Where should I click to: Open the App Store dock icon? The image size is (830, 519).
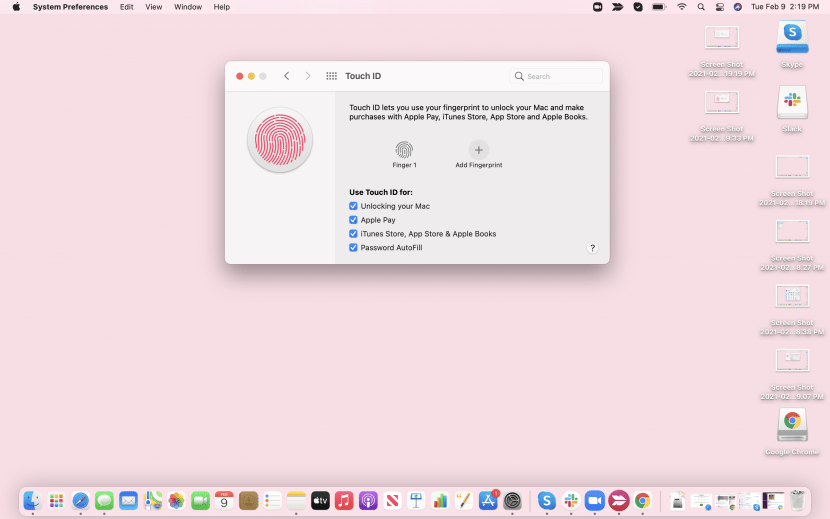pos(488,500)
